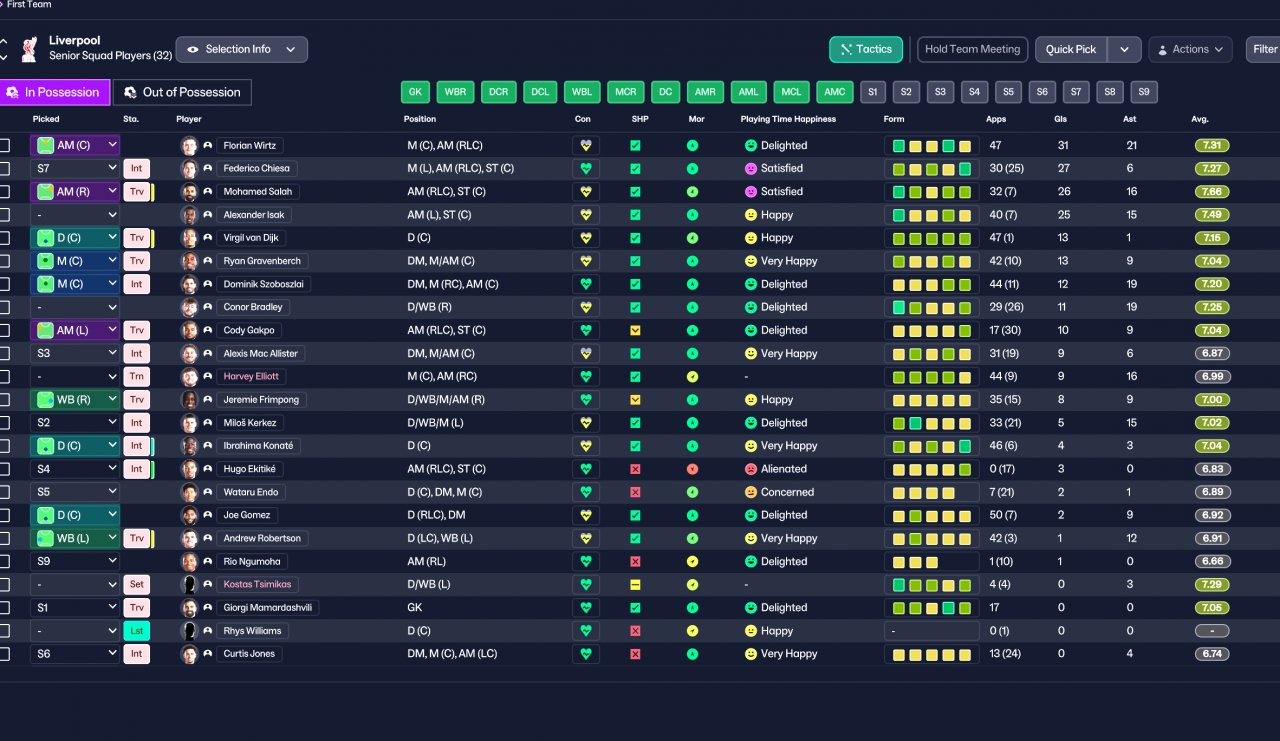Image resolution: width=1280 pixels, height=741 pixels.
Task: Click the 7.66 average rating for Mohamed Salah
Action: click(x=1212, y=191)
